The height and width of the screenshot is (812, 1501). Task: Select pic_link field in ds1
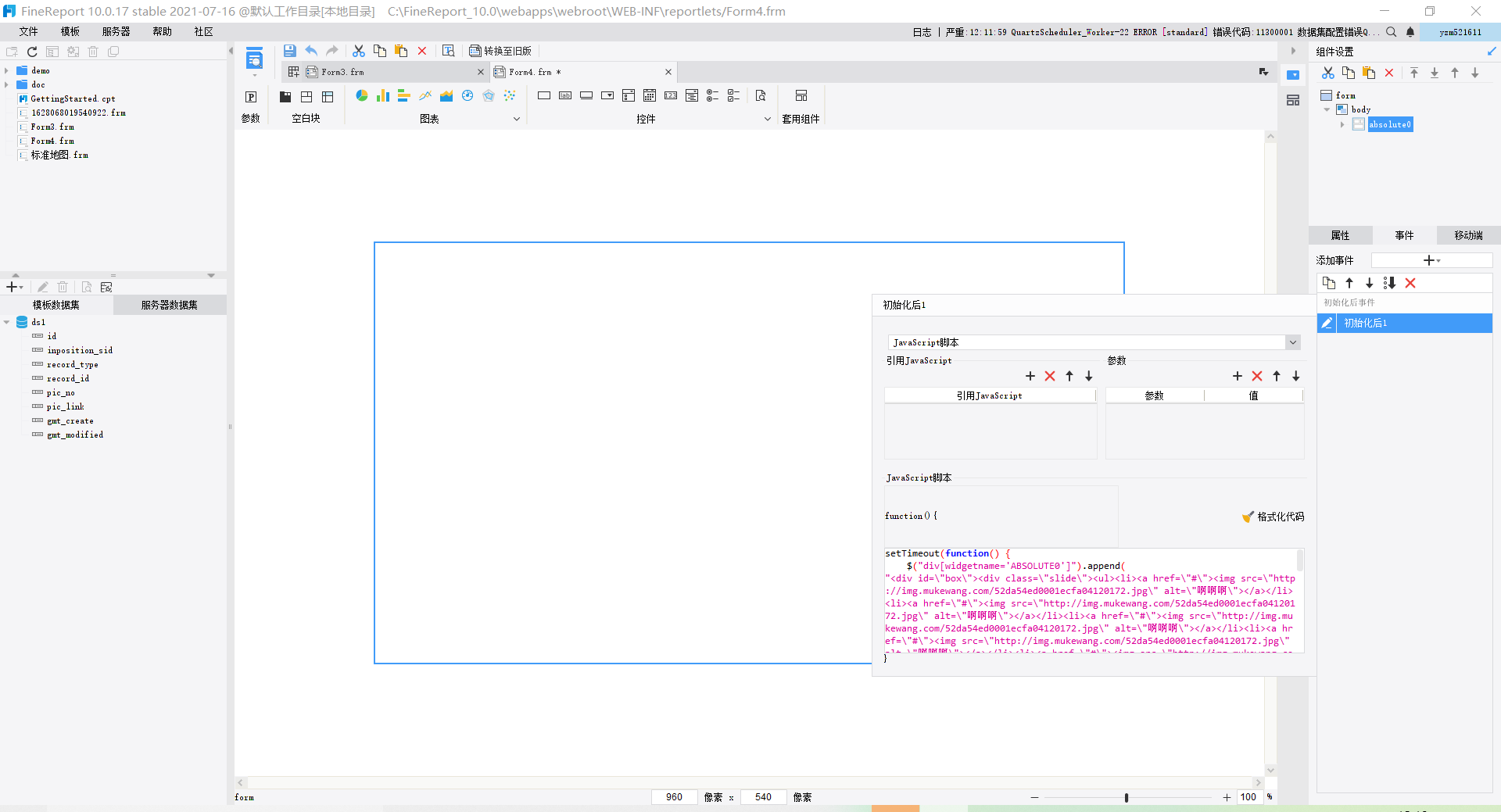(65, 406)
